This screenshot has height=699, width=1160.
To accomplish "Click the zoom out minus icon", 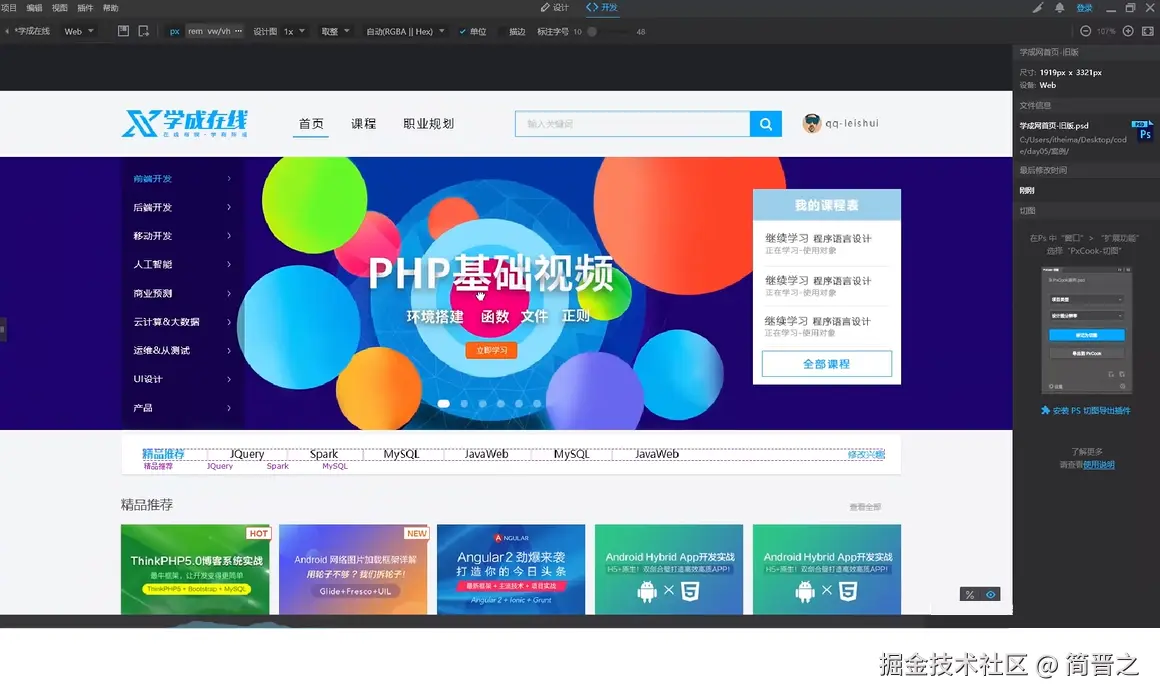I will [x=1085, y=31].
